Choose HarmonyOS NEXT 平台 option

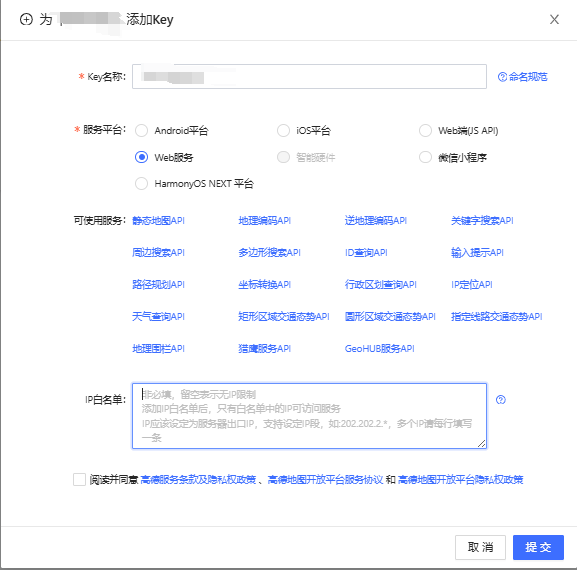pyautogui.click(x=142, y=183)
